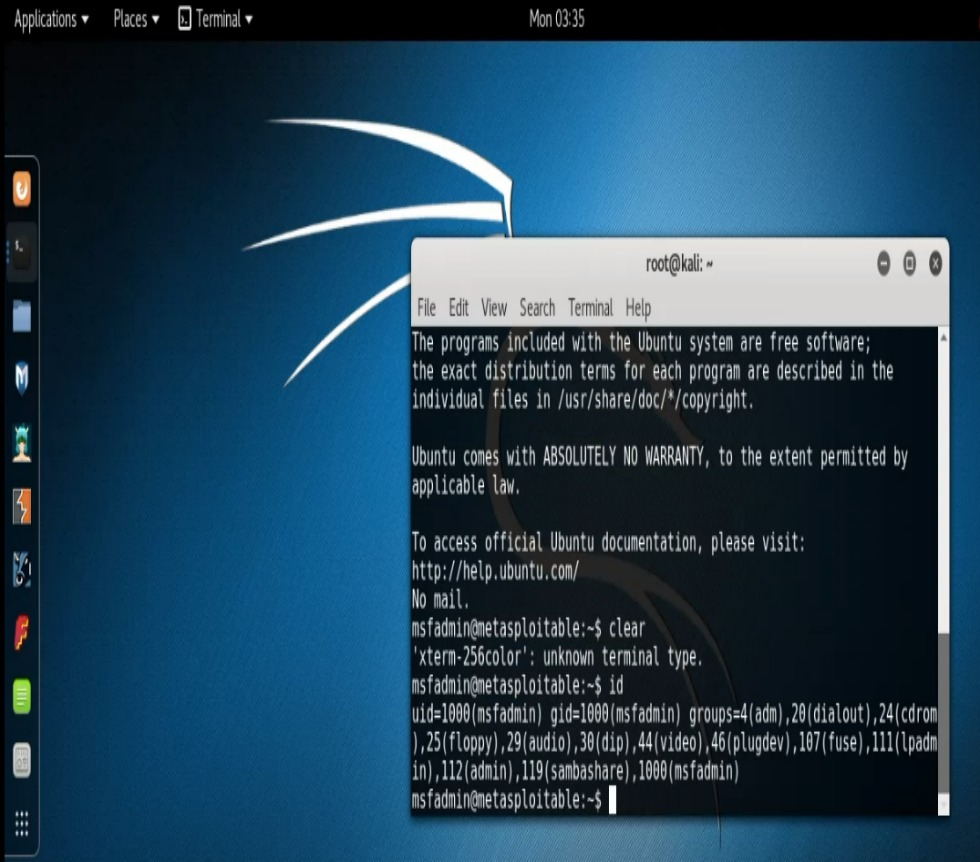Open the View menu in terminal
The image size is (980, 862).
(x=494, y=308)
